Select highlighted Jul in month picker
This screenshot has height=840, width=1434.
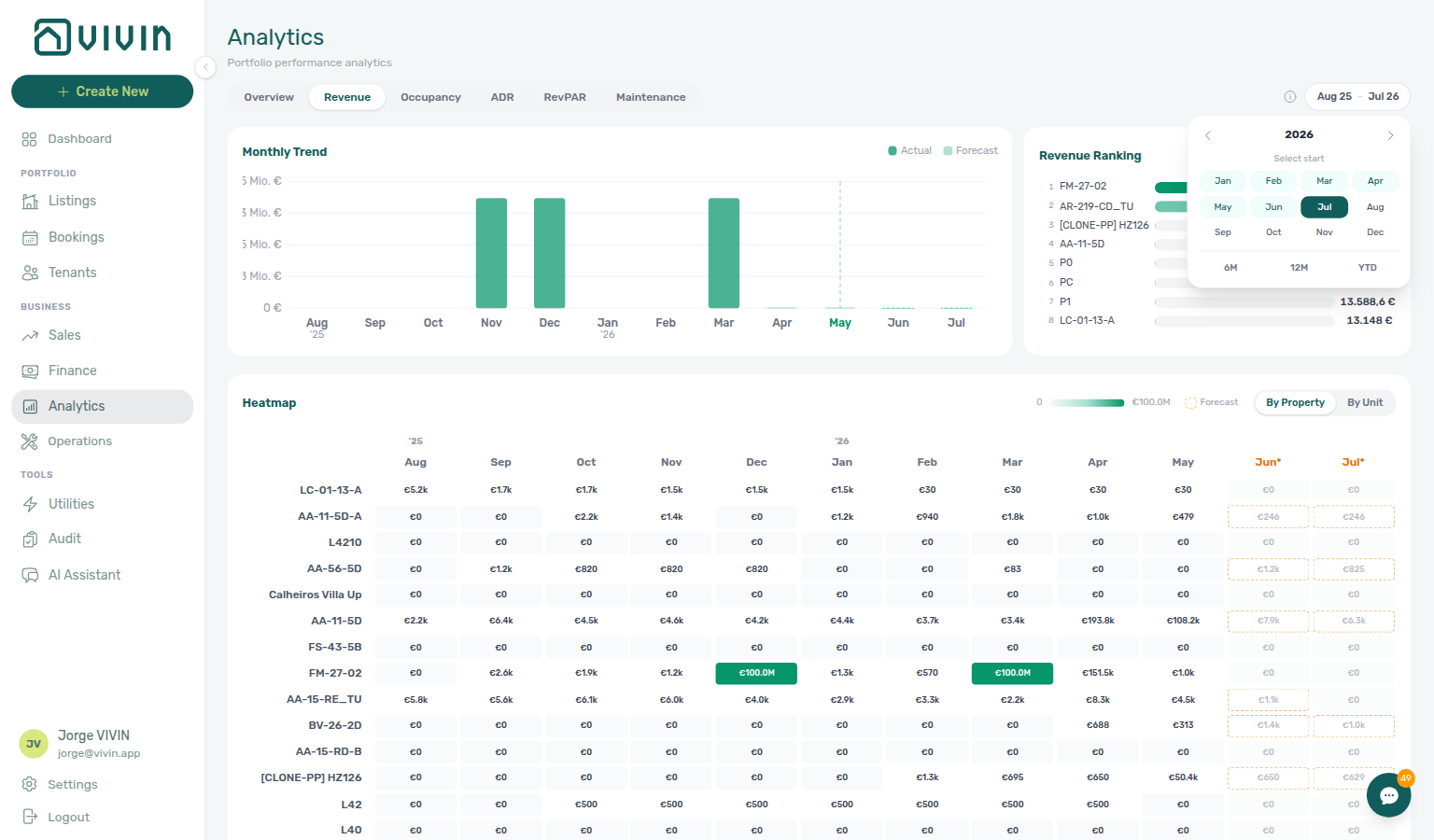[x=1325, y=207]
